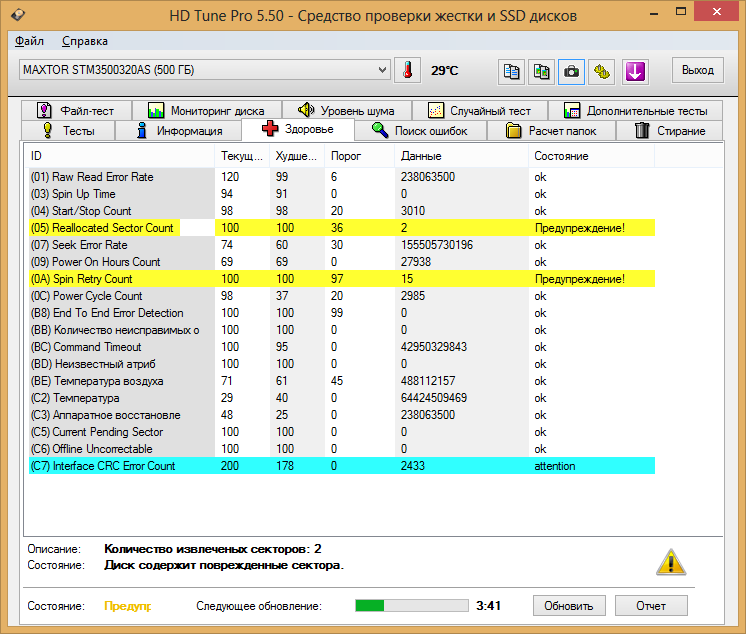Viewport: 746px width, 634px height.
Task: Click the Отчет button
Action: (x=651, y=606)
